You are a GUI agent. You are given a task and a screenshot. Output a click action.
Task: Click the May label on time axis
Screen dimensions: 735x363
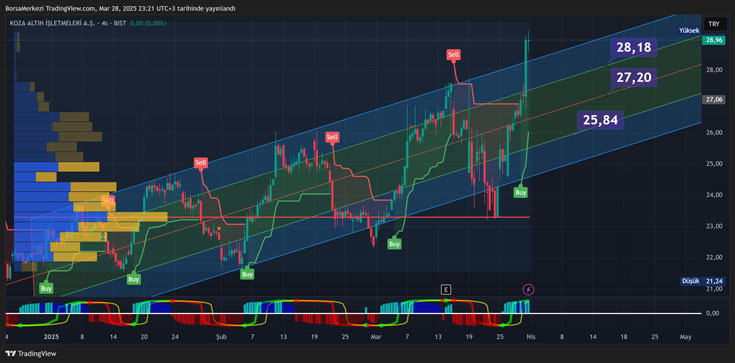[x=685, y=337]
